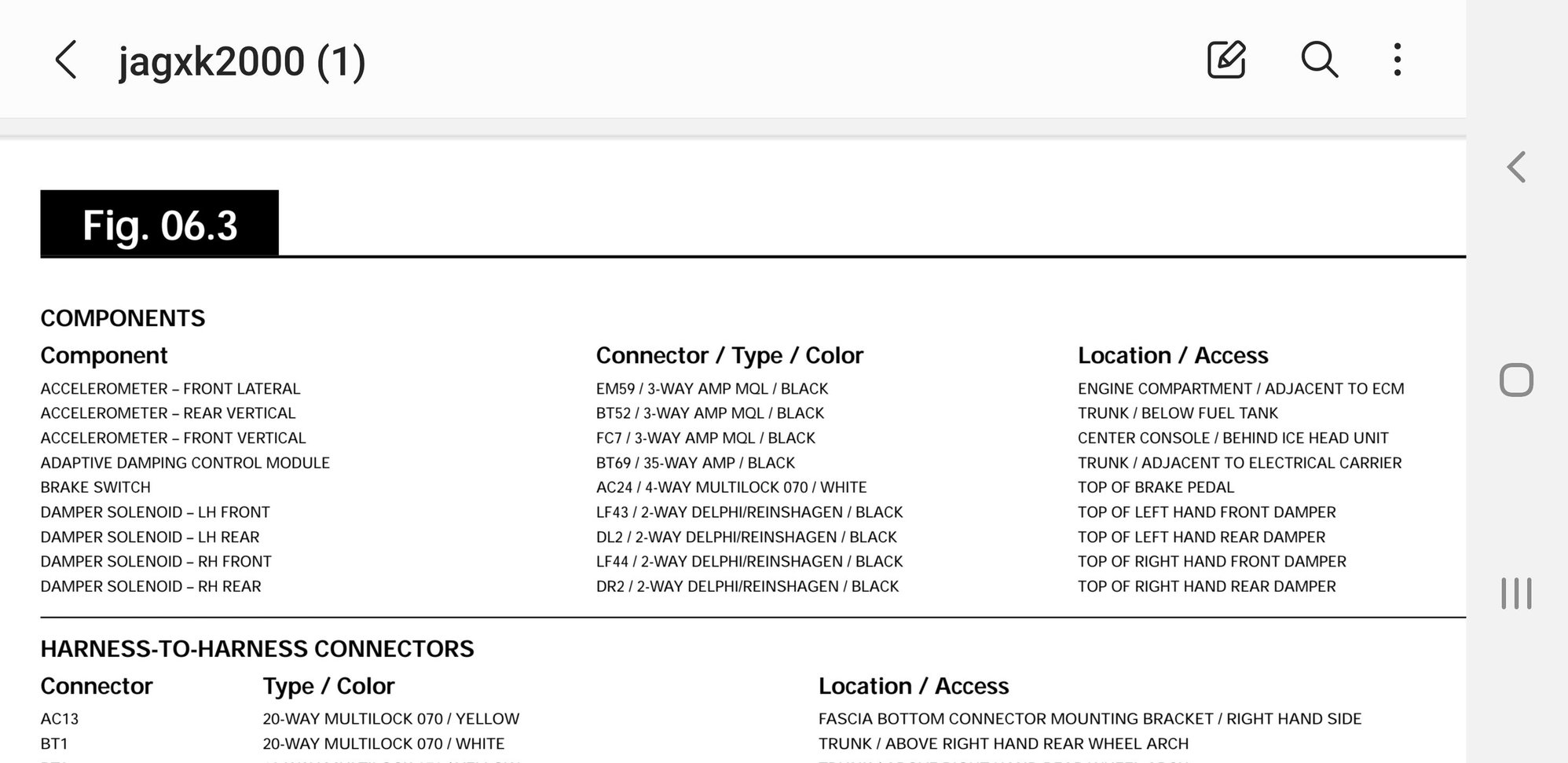The height and width of the screenshot is (763, 1568).
Task: Tap the Fig. 06.3 heading box
Action: [x=159, y=225]
